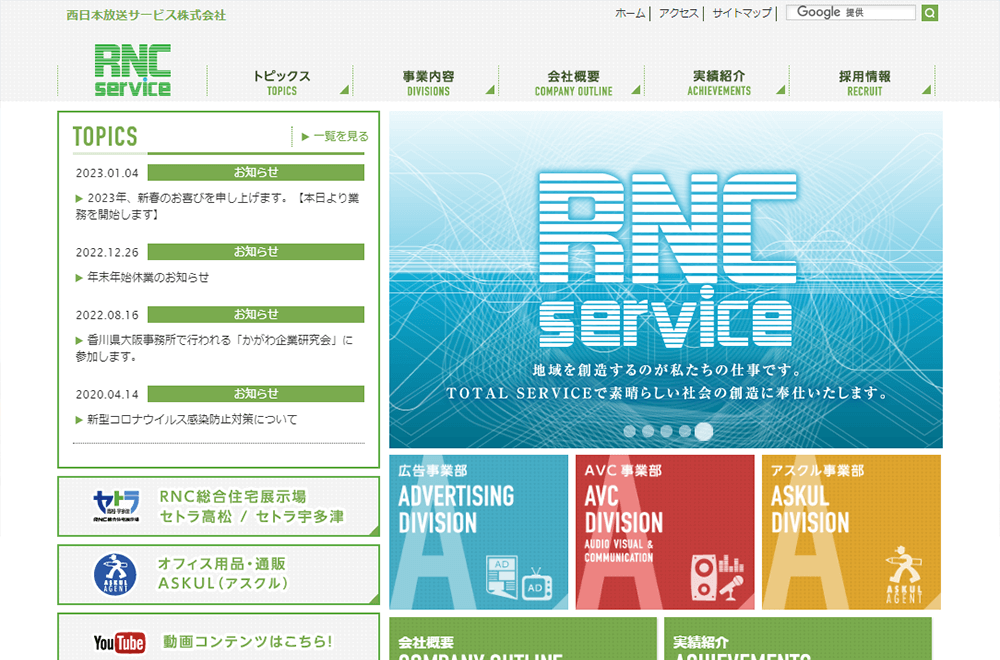Open the ASKUL Division tile
The width and height of the screenshot is (1000, 660).
point(851,532)
